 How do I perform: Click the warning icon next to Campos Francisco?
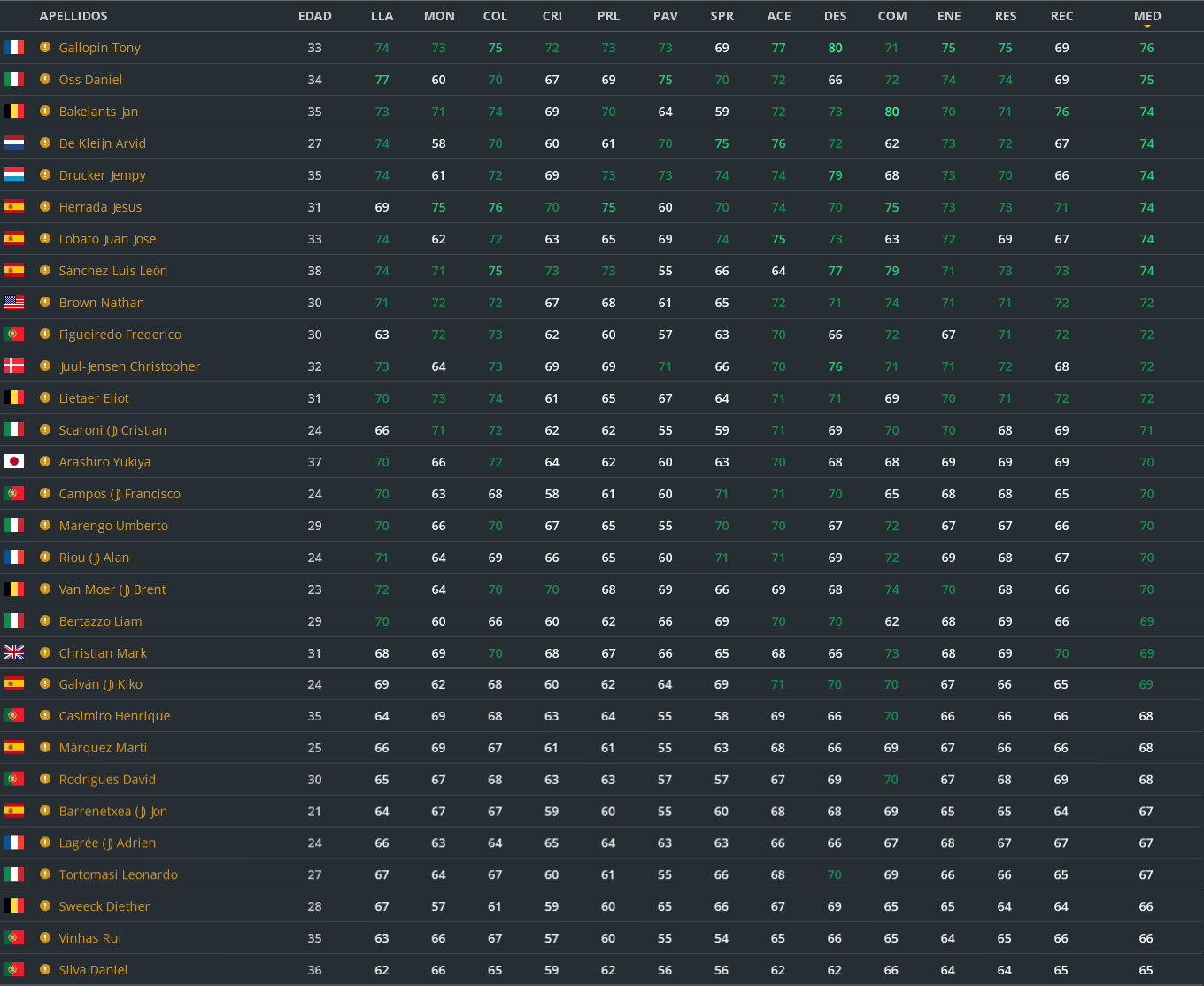(x=45, y=493)
